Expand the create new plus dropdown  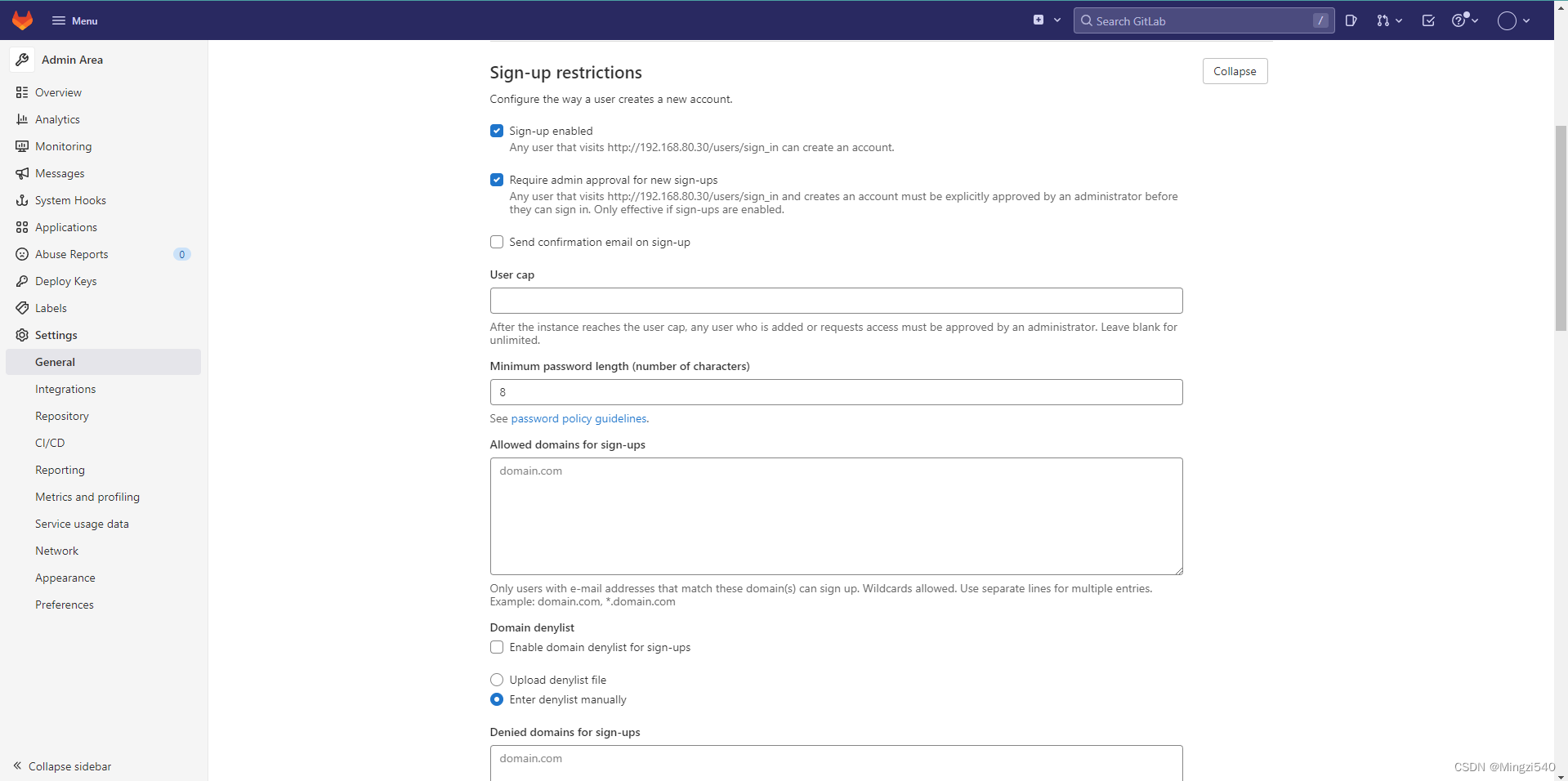coord(1047,20)
